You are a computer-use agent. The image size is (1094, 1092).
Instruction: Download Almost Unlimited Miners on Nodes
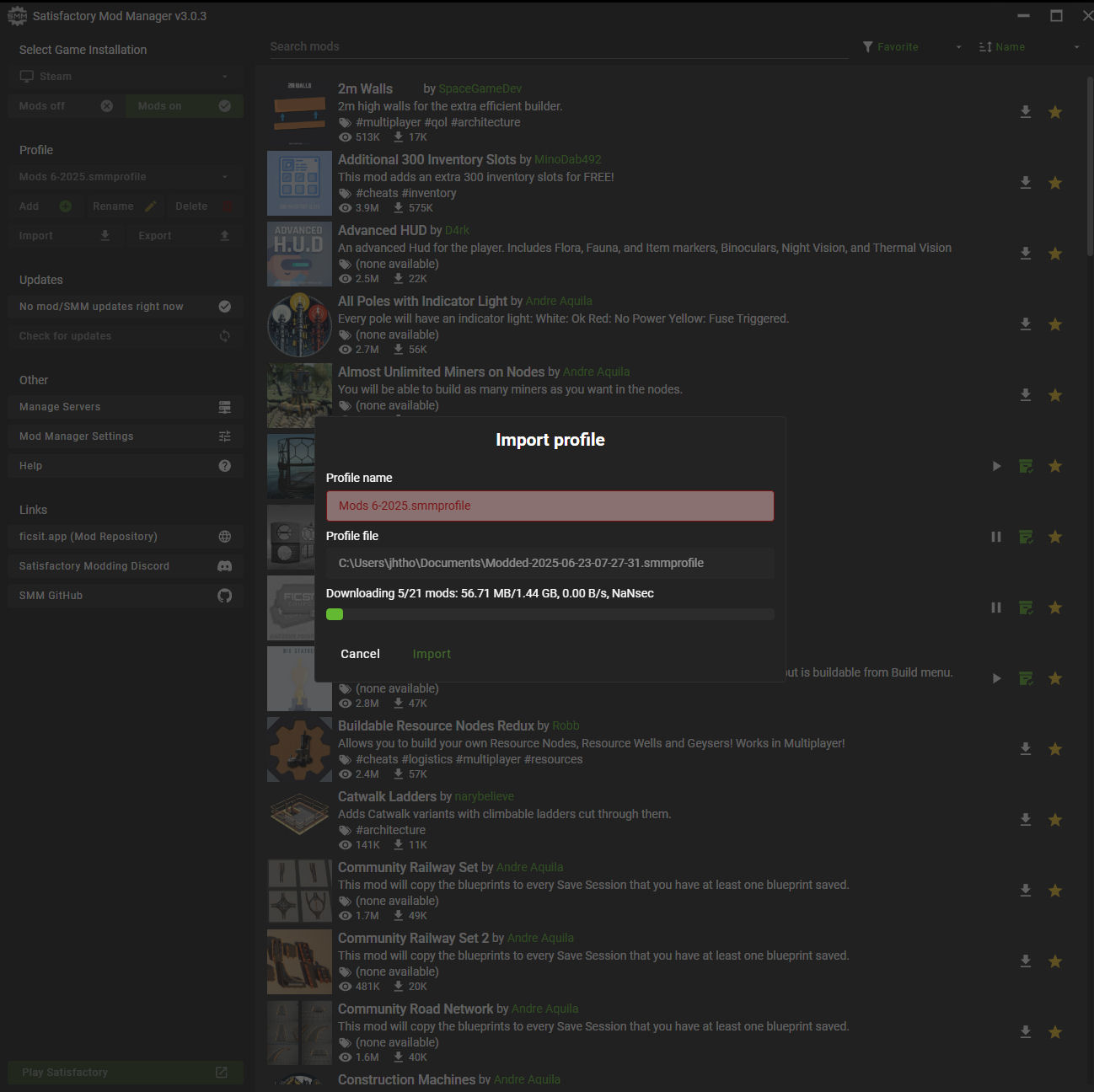point(1026,395)
